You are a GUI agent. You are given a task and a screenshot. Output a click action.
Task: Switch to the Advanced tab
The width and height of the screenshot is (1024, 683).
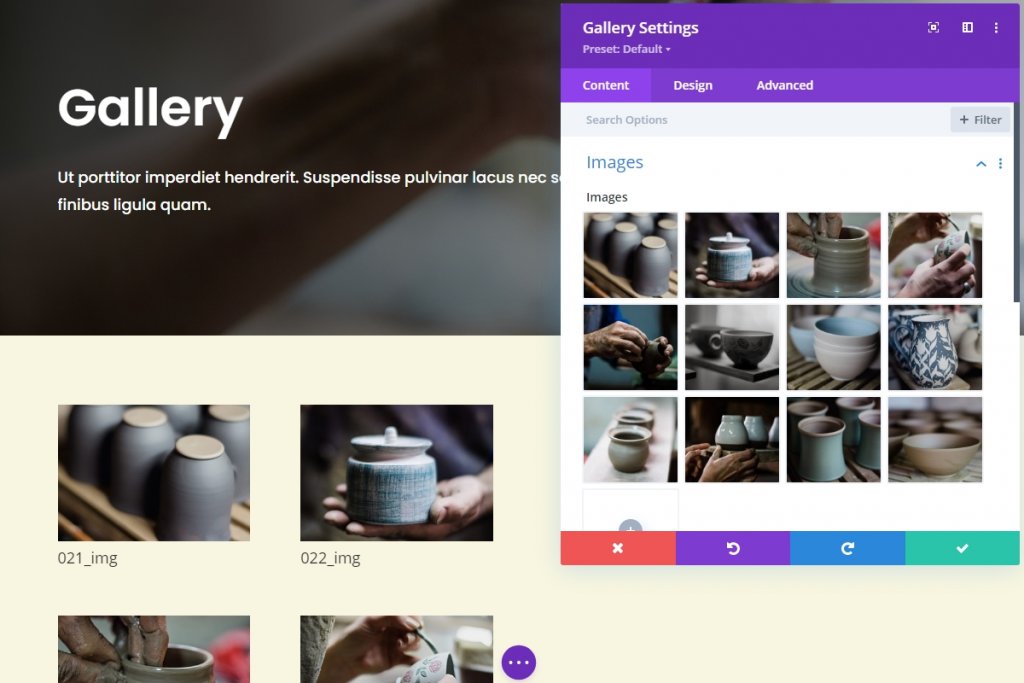tap(784, 85)
